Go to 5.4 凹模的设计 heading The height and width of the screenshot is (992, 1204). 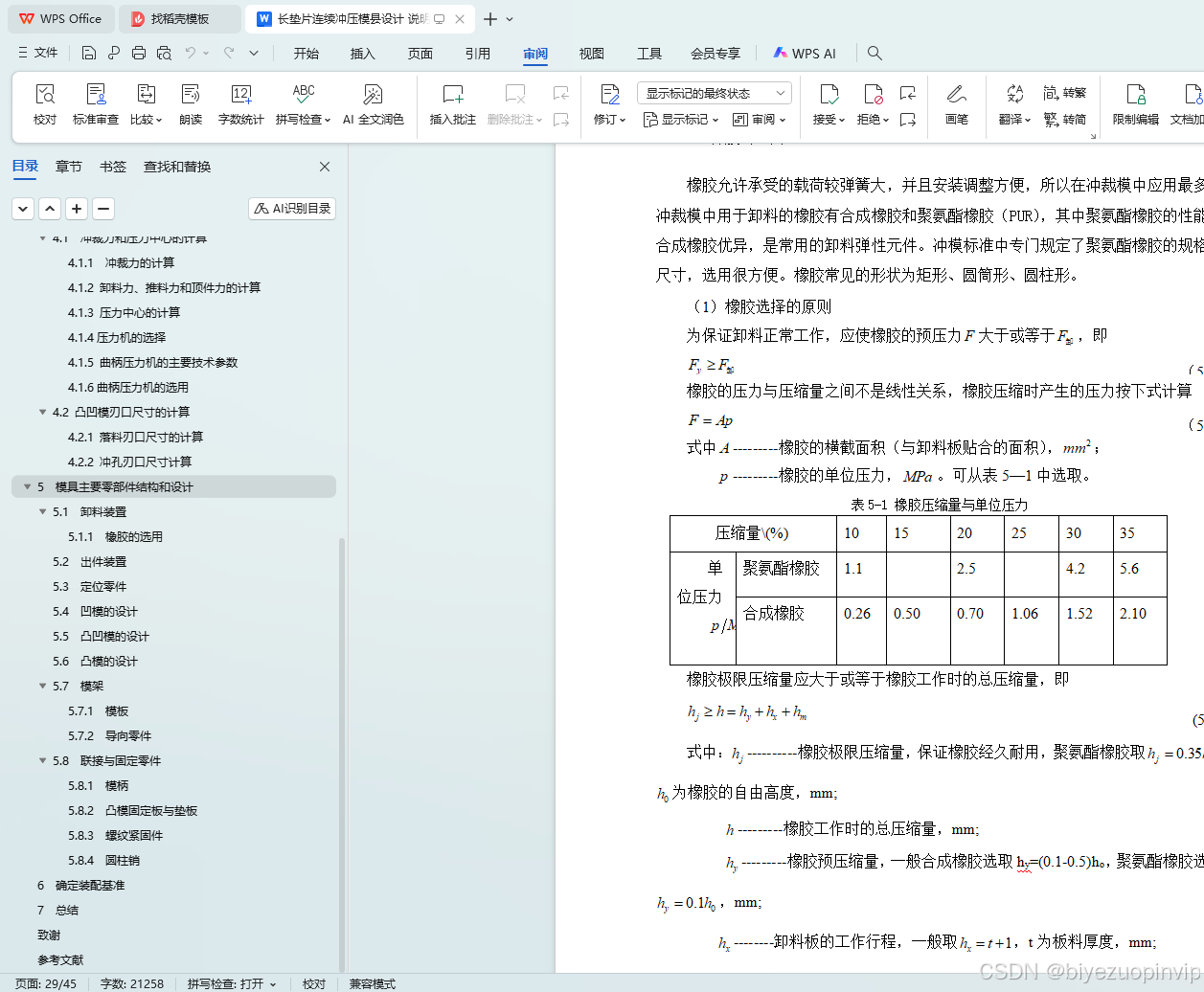click(95, 611)
